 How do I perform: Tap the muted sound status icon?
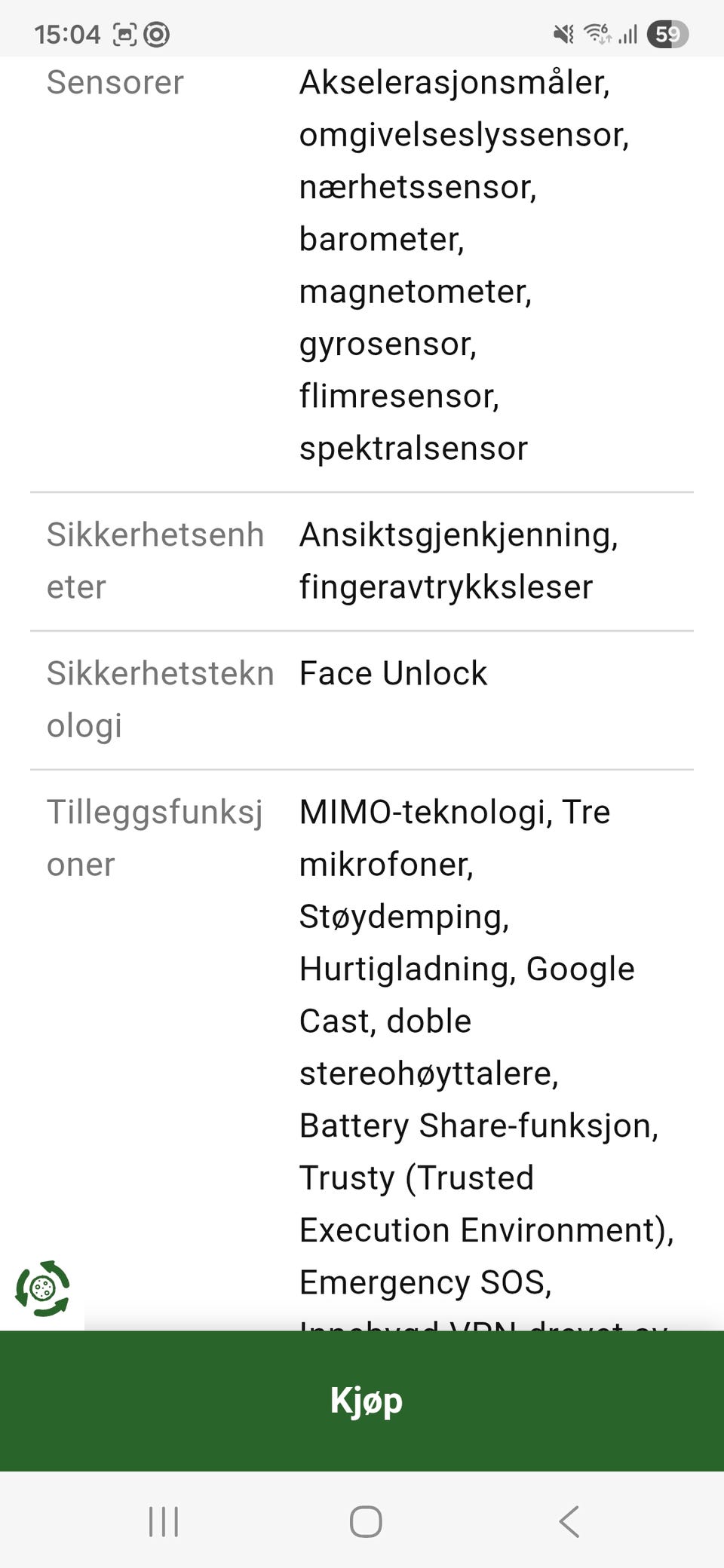coord(563,34)
